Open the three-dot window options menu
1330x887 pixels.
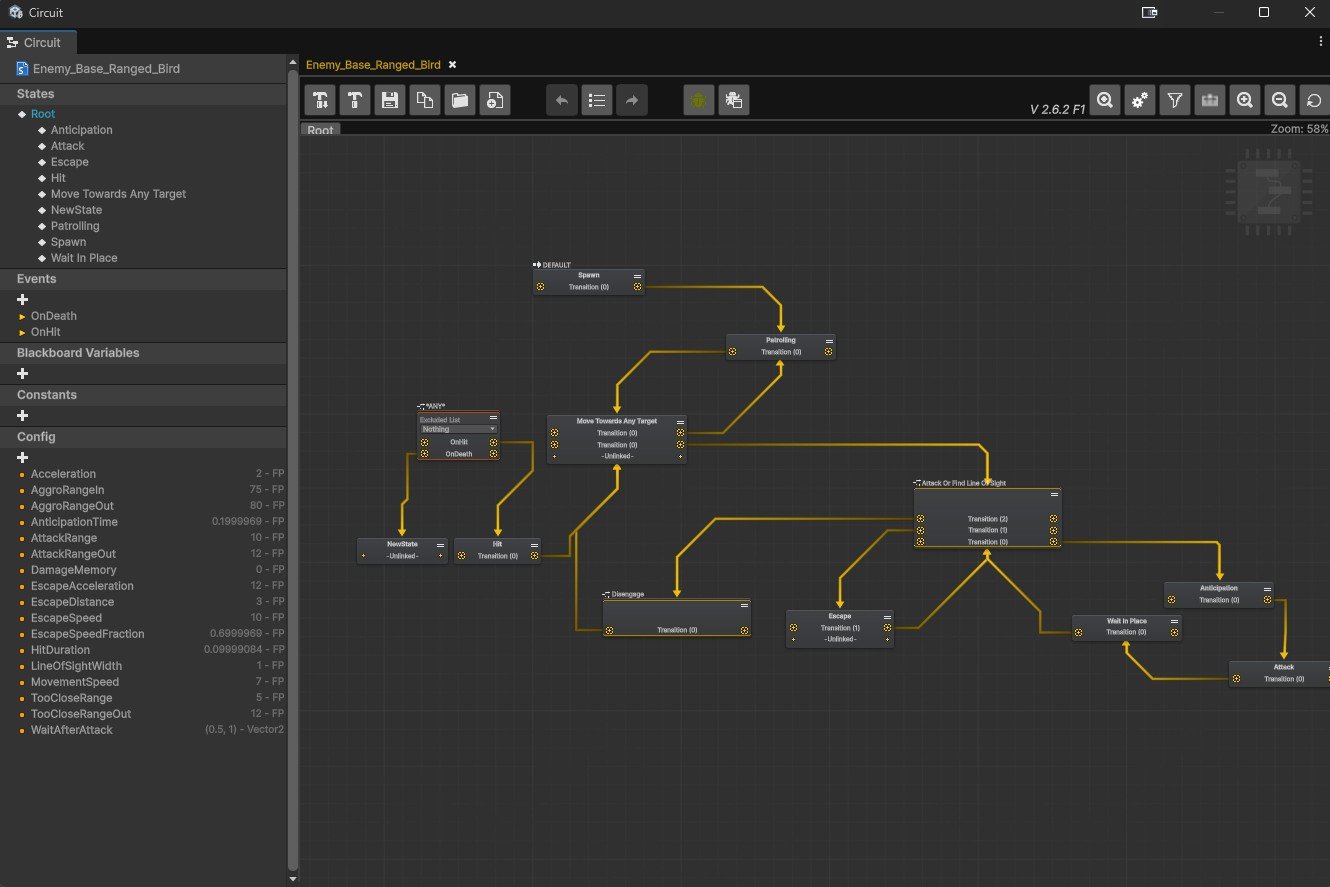click(1321, 41)
